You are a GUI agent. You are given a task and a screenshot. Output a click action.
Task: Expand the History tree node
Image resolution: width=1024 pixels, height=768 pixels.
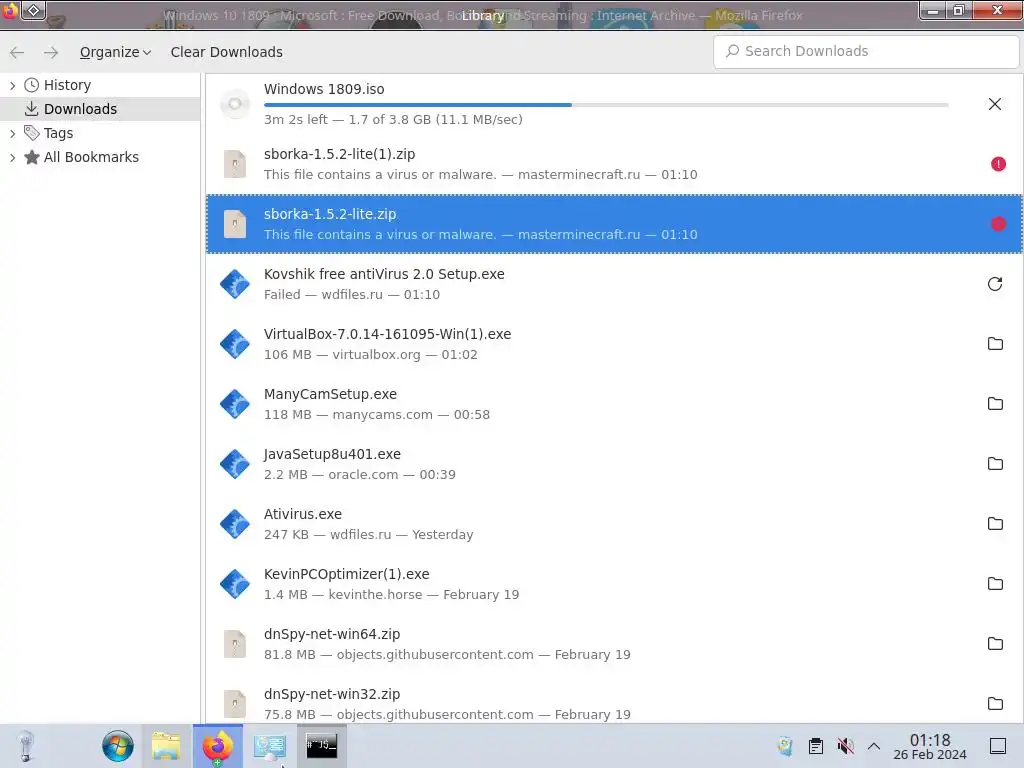point(12,85)
